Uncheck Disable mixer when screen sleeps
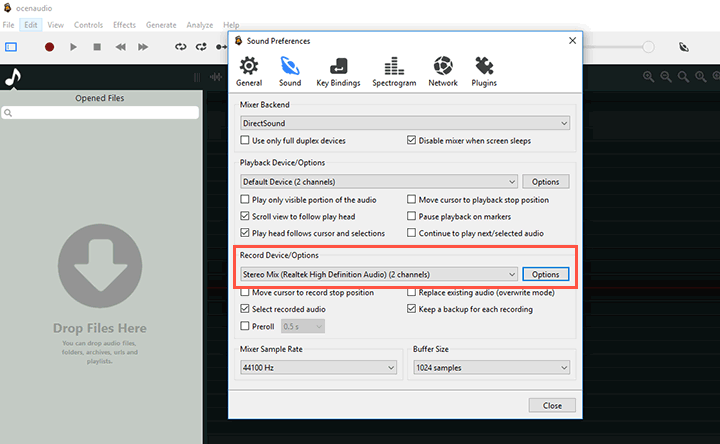The height and width of the screenshot is (444, 720). click(411, 140)
